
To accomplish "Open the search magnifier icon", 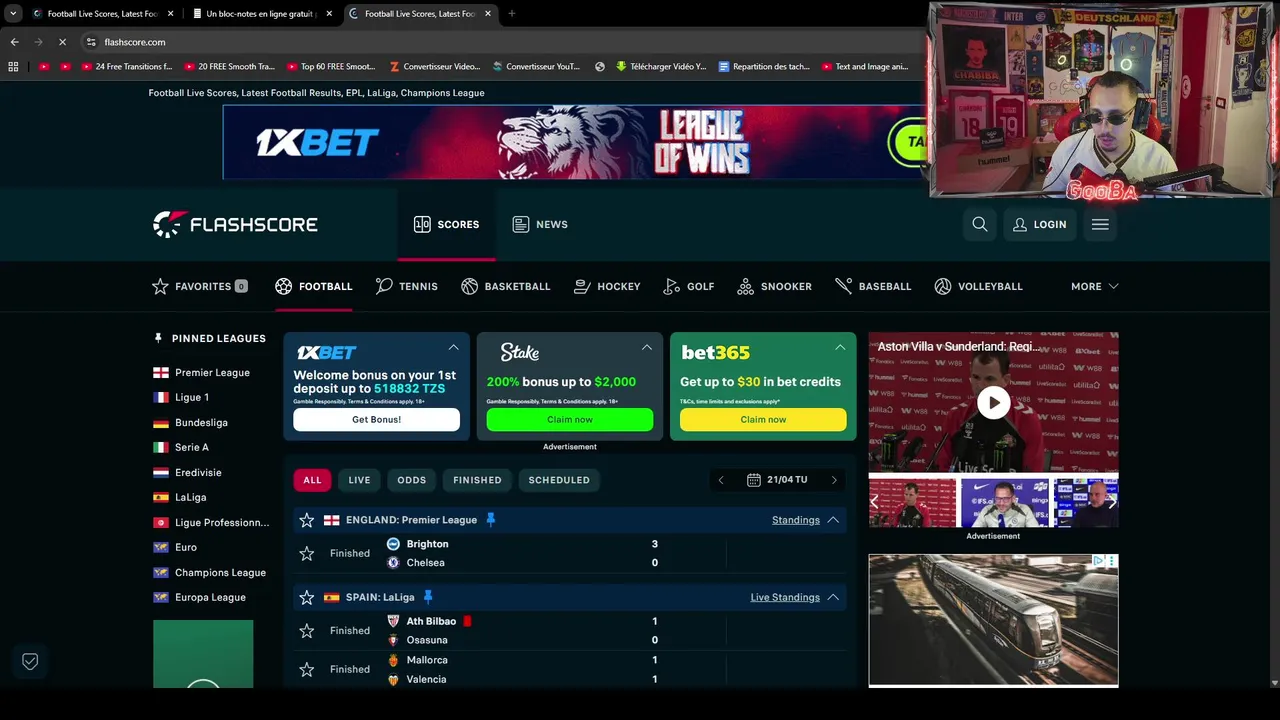I will tap(980, 224).
